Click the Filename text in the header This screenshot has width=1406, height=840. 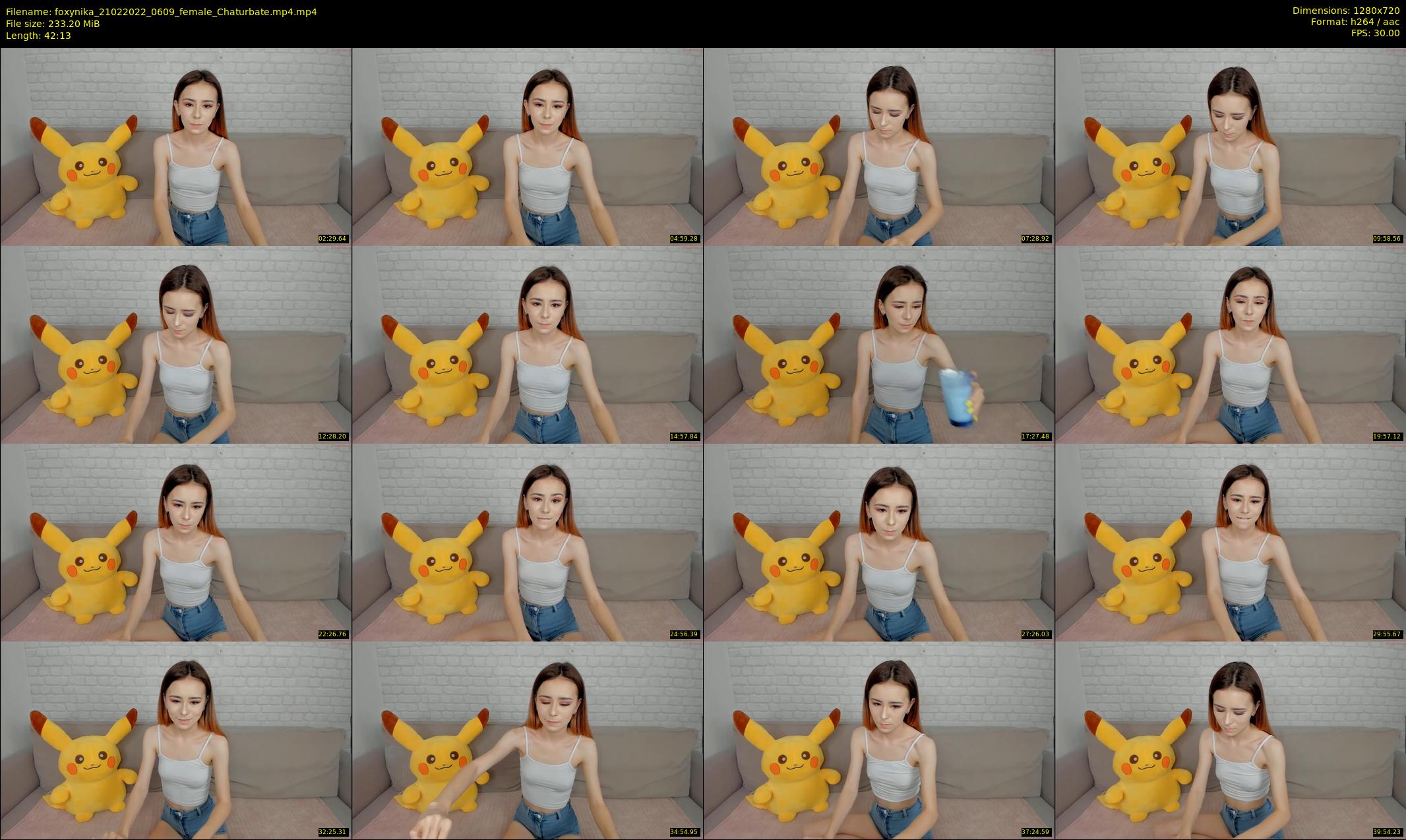point(161,12)
